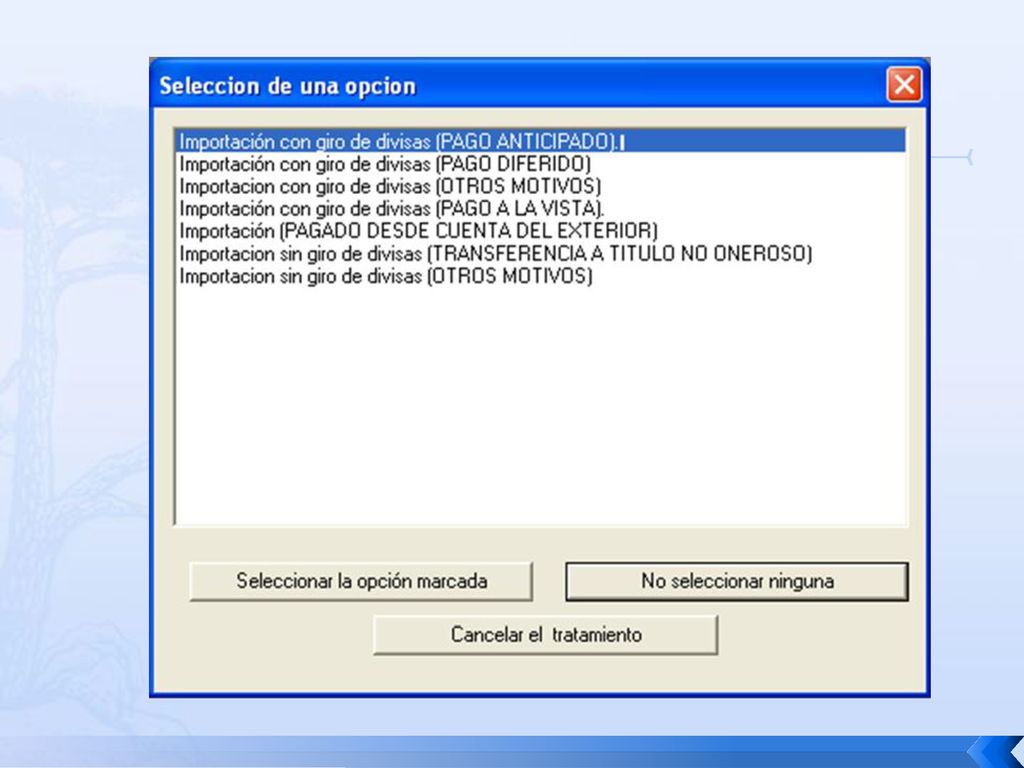Screen dimensions: 1024x768
Task: Click 'Cancelar el tratamiento' button
Action: [x=545, y=634]
